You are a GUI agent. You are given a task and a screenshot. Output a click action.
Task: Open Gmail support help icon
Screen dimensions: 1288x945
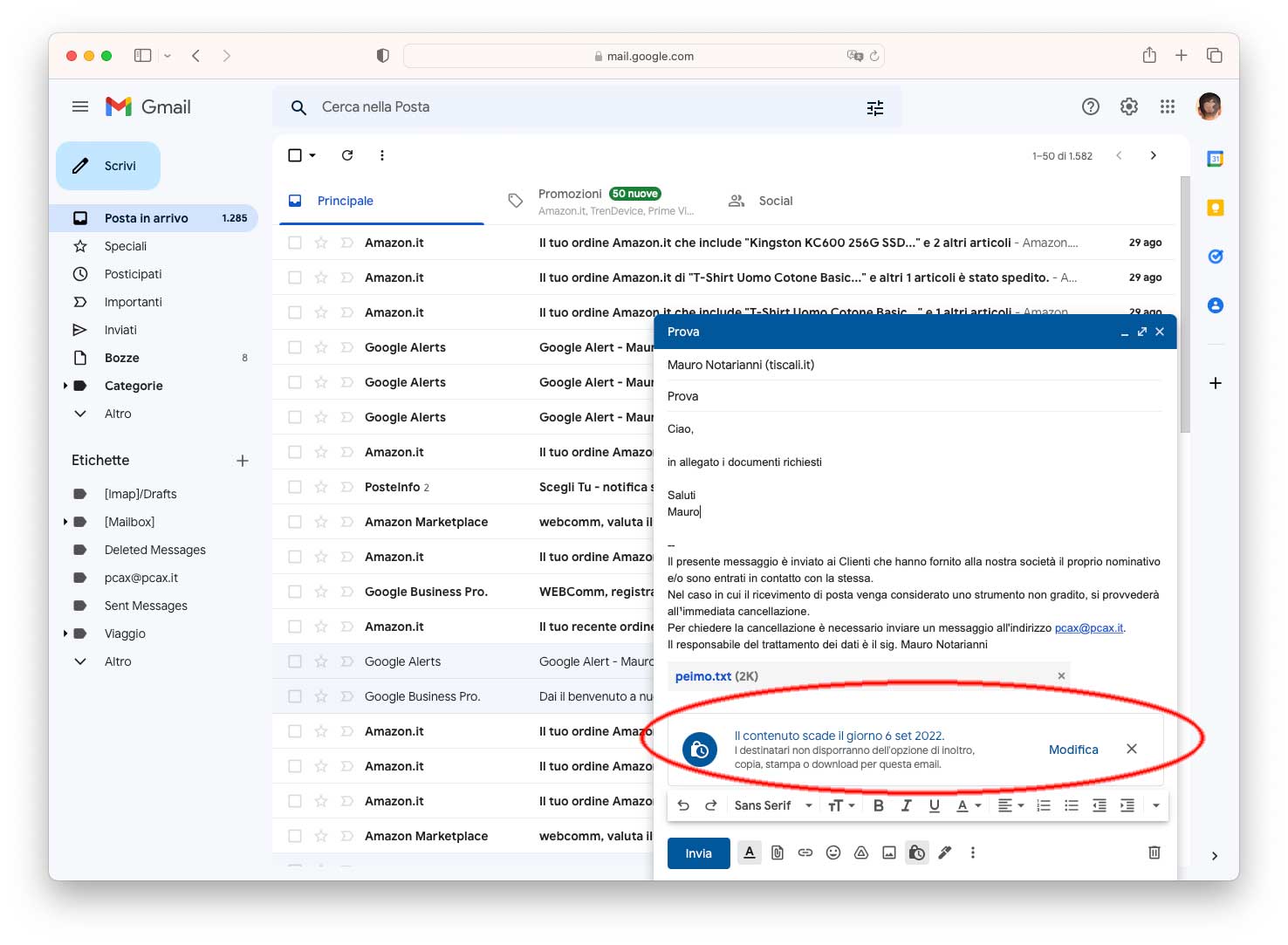tap(1091, 106)
